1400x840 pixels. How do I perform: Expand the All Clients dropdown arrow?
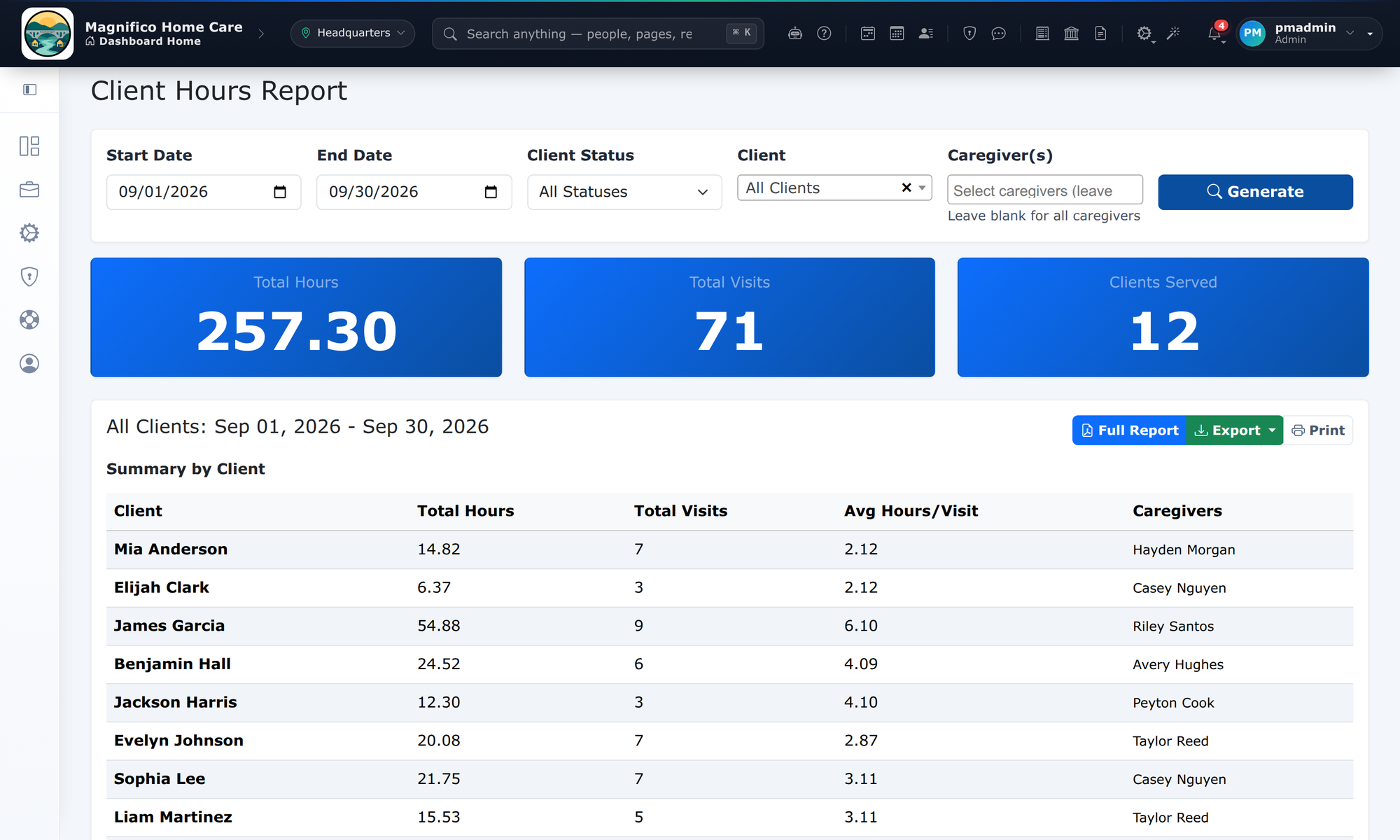pyautogui.click(x=922, y=188)
